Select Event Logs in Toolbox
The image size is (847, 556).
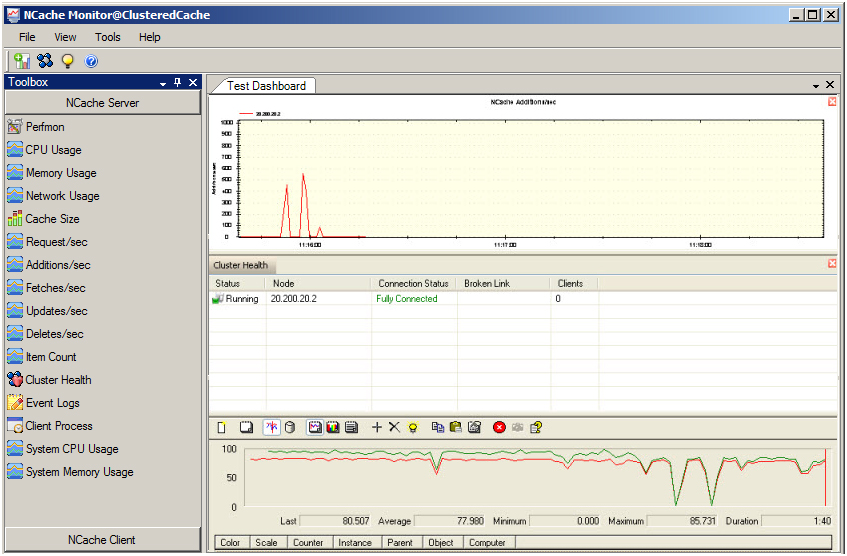point(43,403)
